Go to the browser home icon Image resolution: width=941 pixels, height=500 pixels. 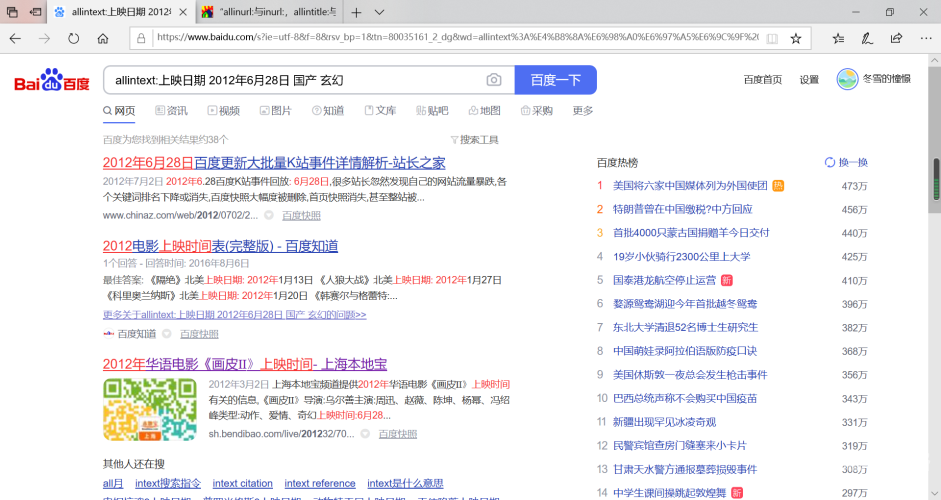click(103, 38)
